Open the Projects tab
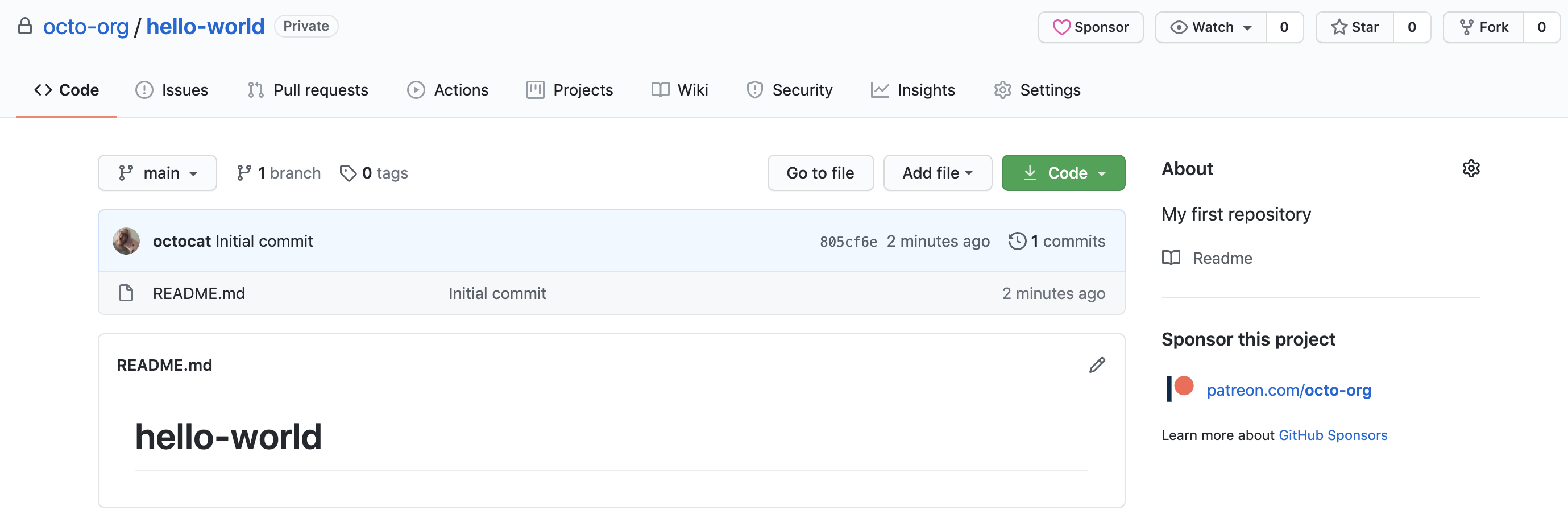The width and height of the screenshot is (1568, 523). [x=570, y=90]
